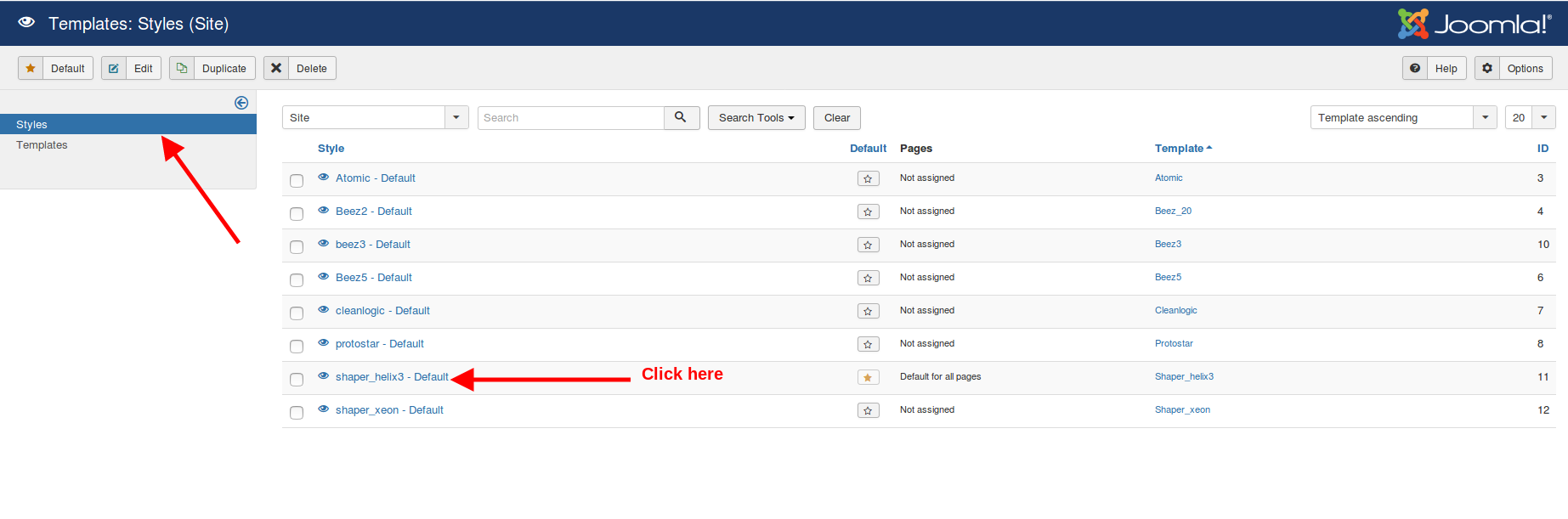Open shaper_helix3 - Default style

pyautogui.click(x=392, y=377)
